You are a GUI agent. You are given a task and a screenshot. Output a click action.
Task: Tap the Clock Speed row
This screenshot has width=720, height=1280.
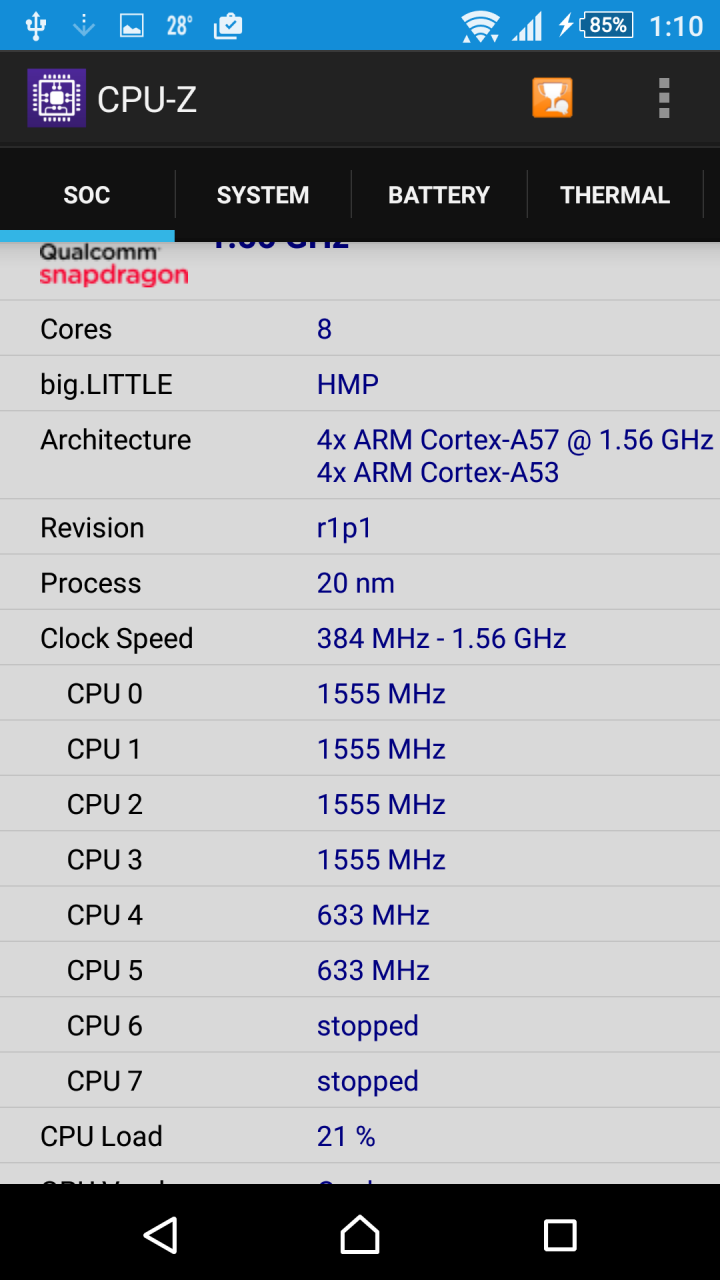point(360,638)
